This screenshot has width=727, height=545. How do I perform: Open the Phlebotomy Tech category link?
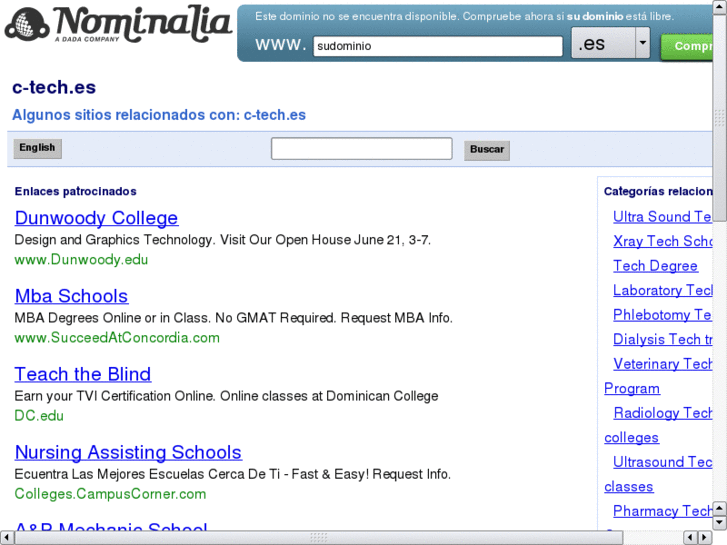pyautogui.click(x=662, y=315)
